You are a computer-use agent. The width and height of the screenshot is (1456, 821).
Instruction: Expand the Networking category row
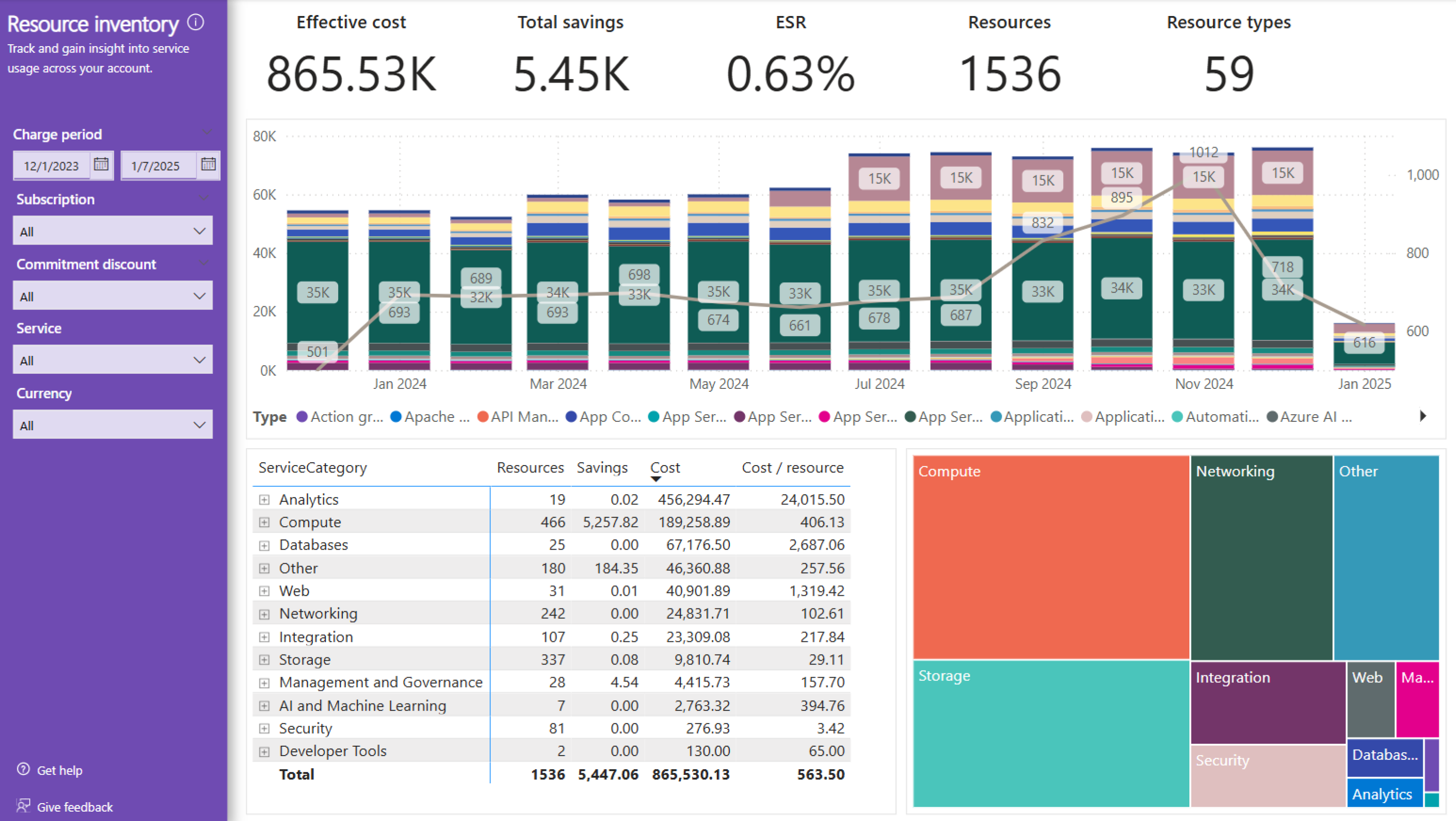[264, 614]
